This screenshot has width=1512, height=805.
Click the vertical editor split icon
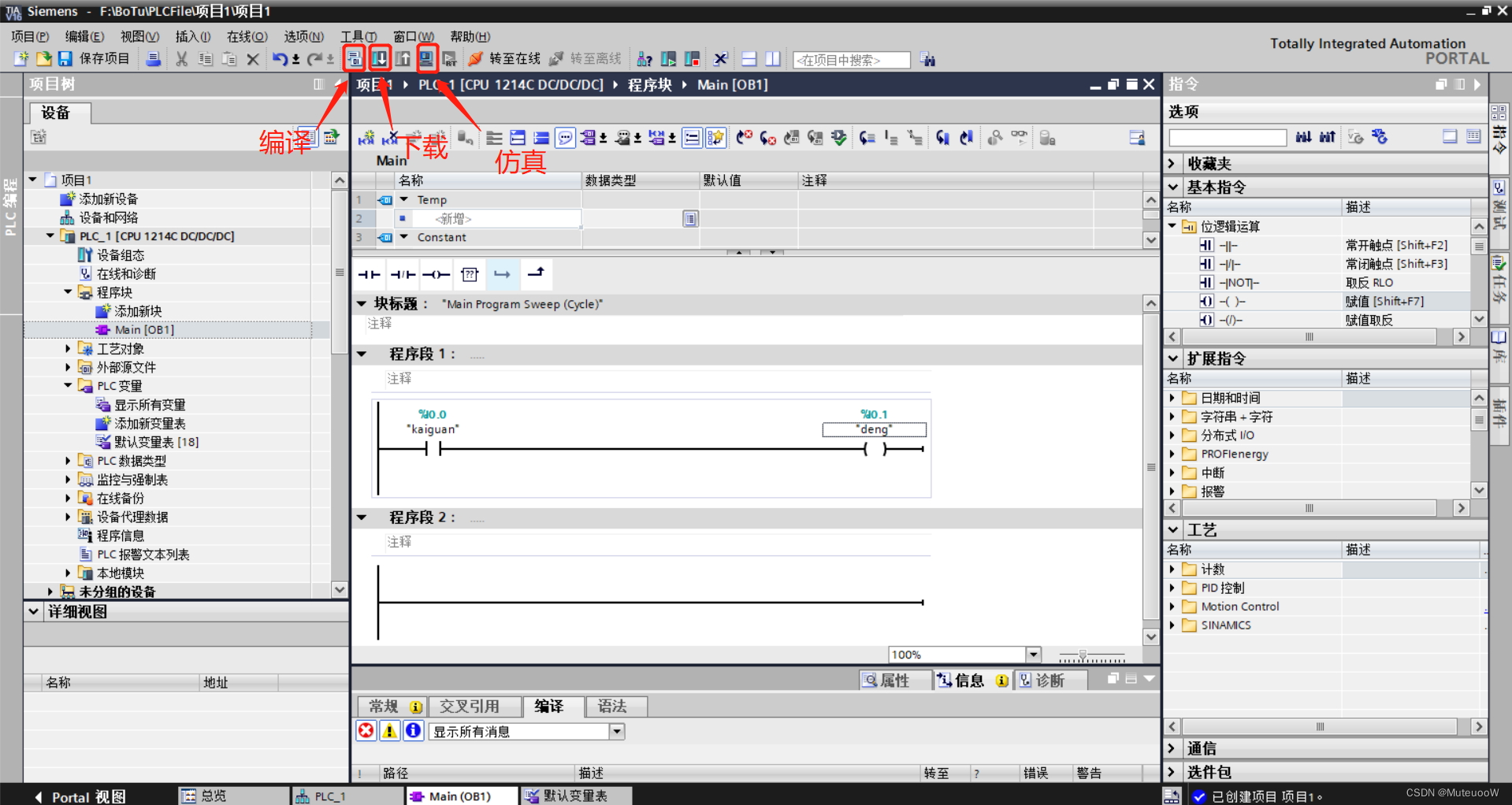click(773, 59)
